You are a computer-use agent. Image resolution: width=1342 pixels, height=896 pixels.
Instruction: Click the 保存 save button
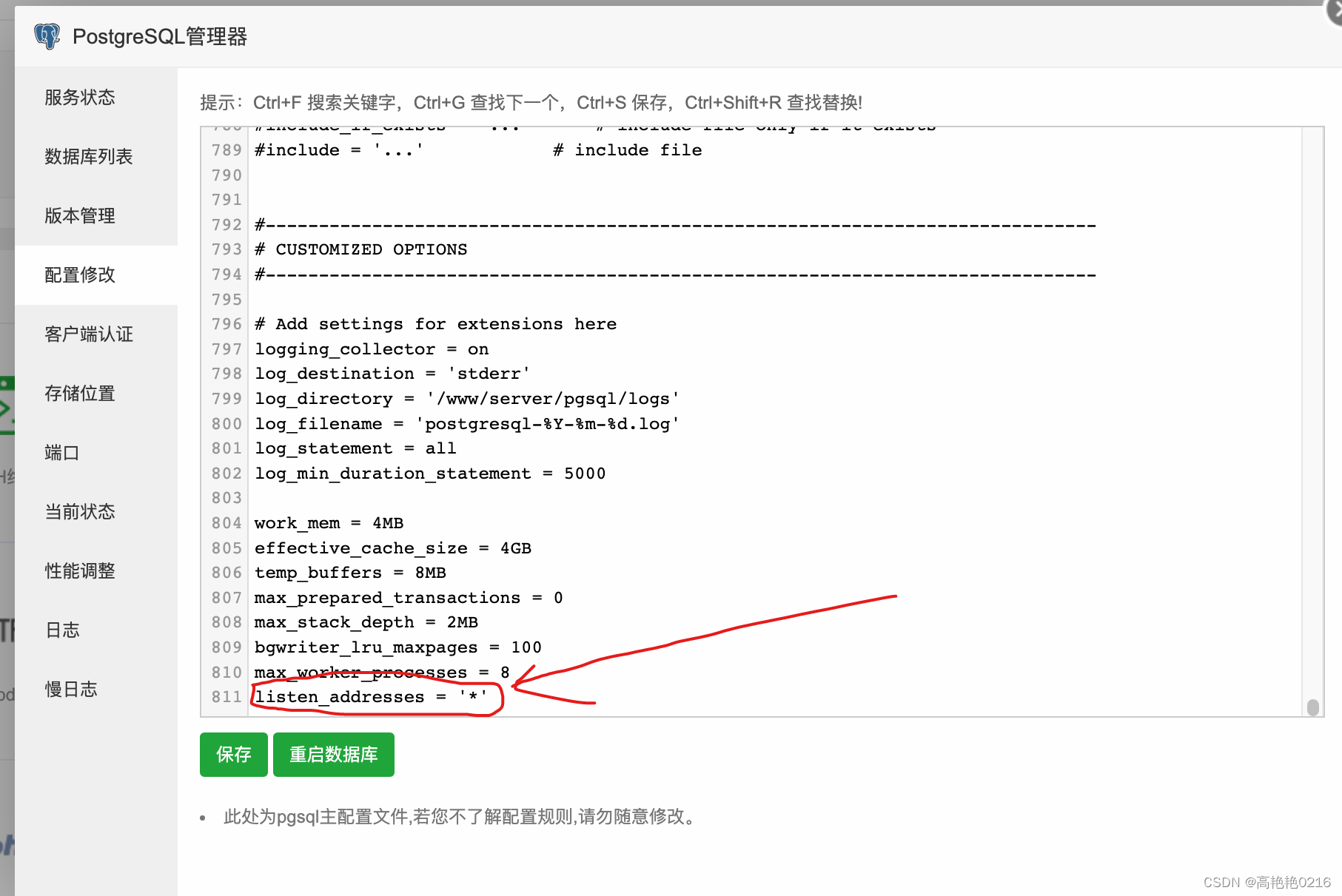[233, 754]
